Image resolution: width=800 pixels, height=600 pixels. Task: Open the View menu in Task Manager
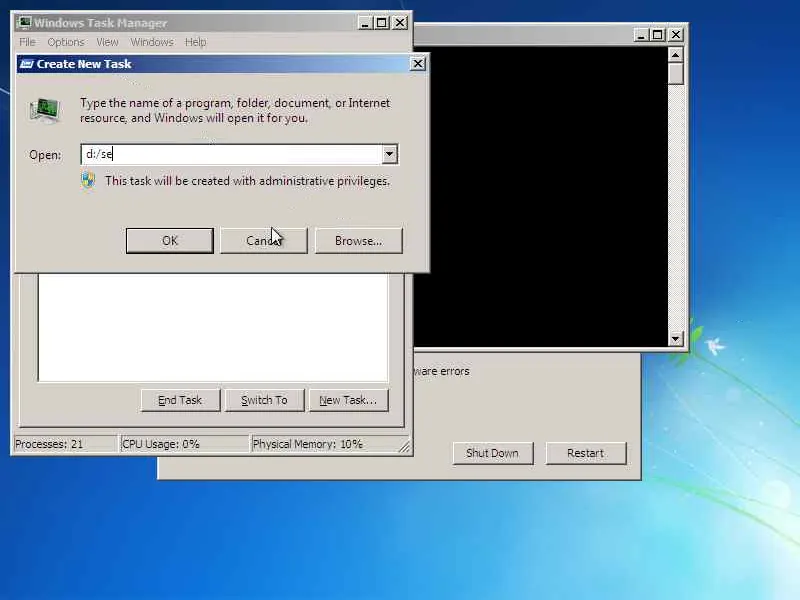tap(107, 42)
